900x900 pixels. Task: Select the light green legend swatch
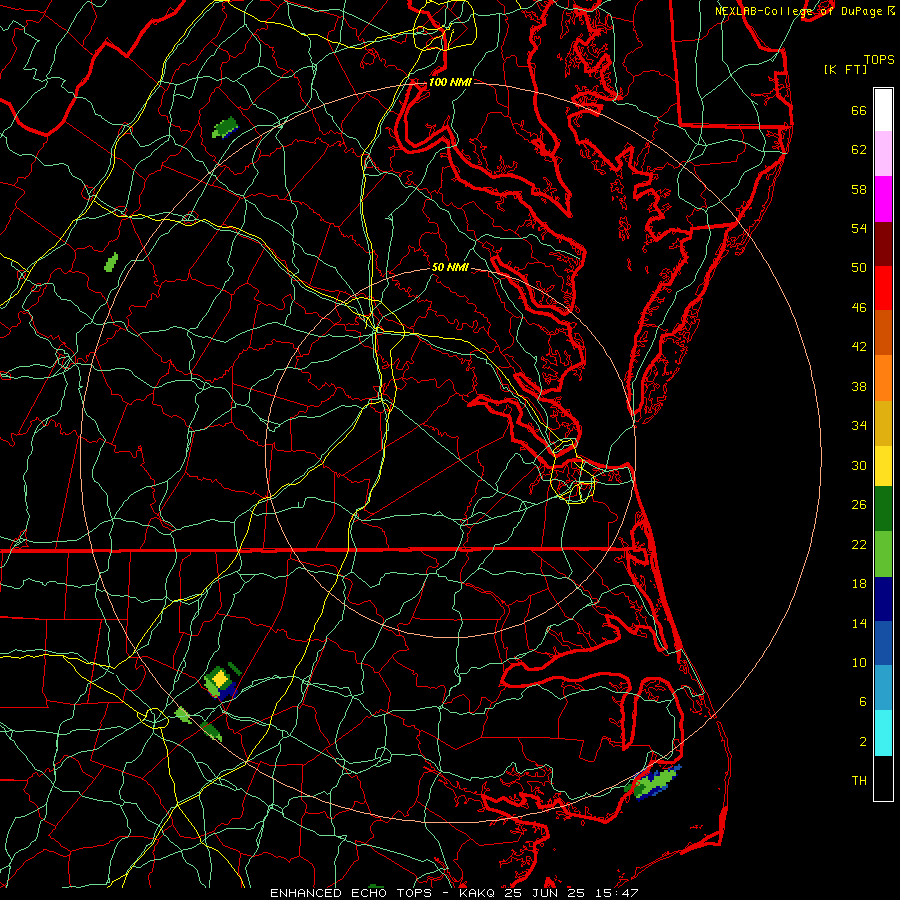coord(883,554)
